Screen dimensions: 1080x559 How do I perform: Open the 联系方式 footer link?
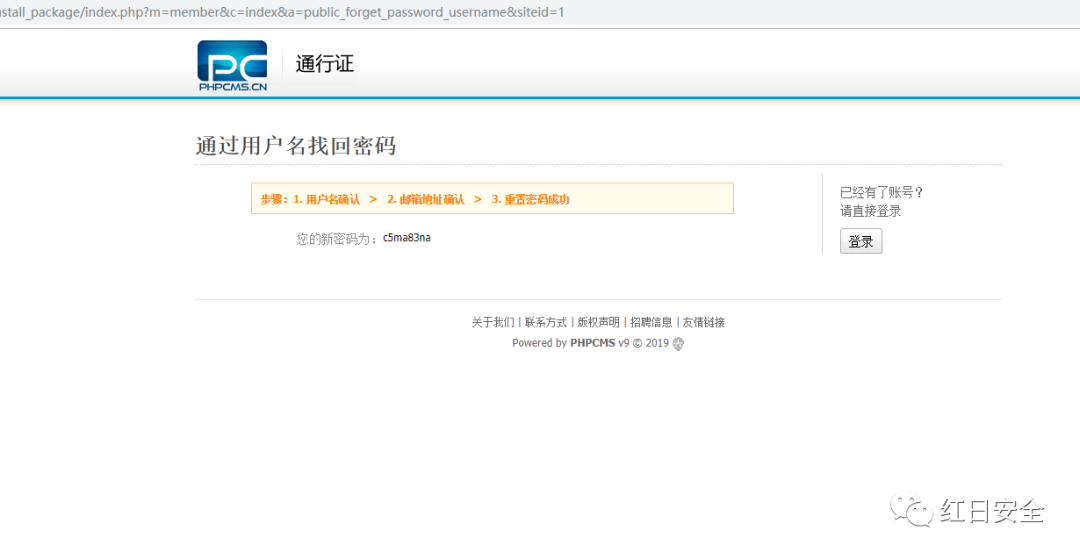point(546,322)
